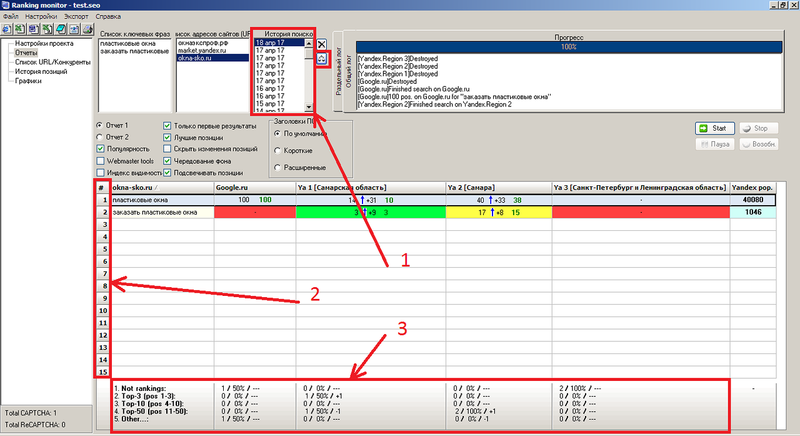
Task: Click the green Start button
Action: click(x=716, y=129)
